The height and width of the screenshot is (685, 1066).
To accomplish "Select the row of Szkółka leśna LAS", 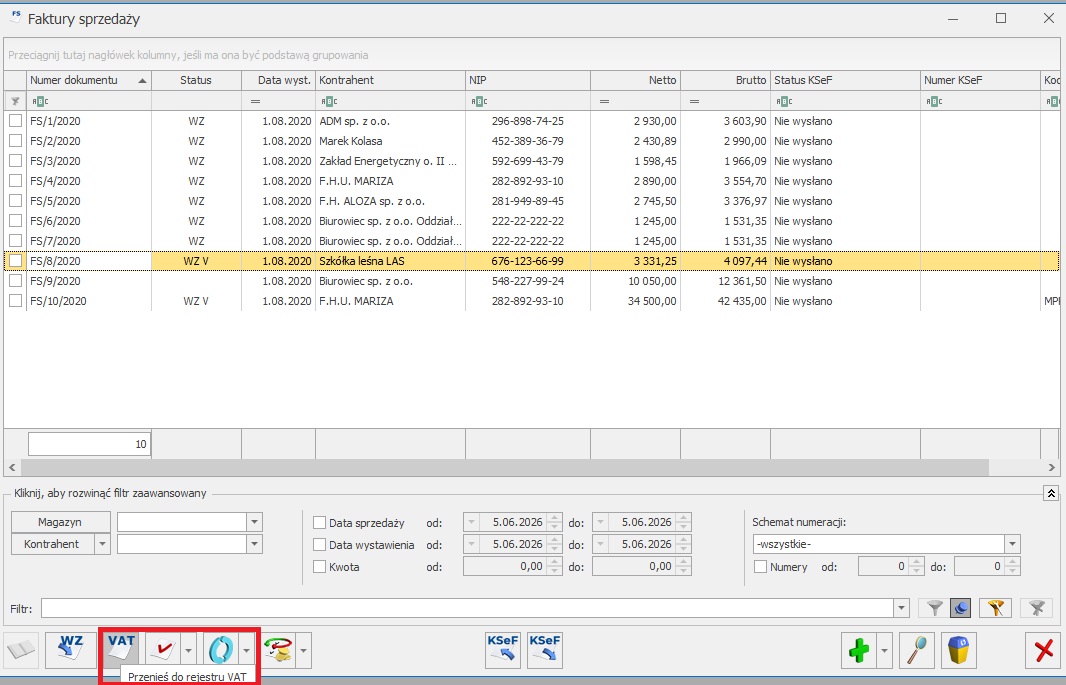I will click(532, 261).
